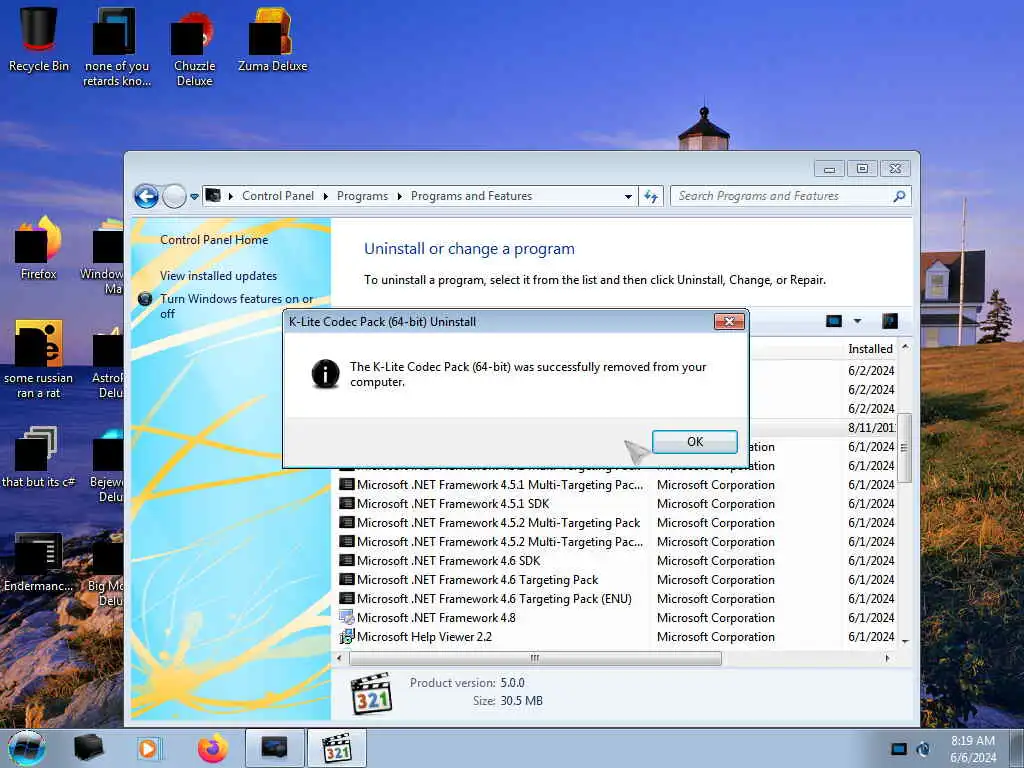Click the .NET Framework 4.8 row icon

(x=346, y=617)
